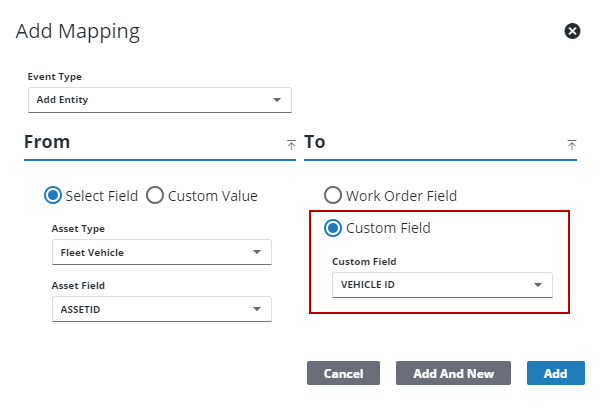The width and height of the screenshot is (602, 408).
Task: Click the Event Type field label
Action: pos(55,77)
